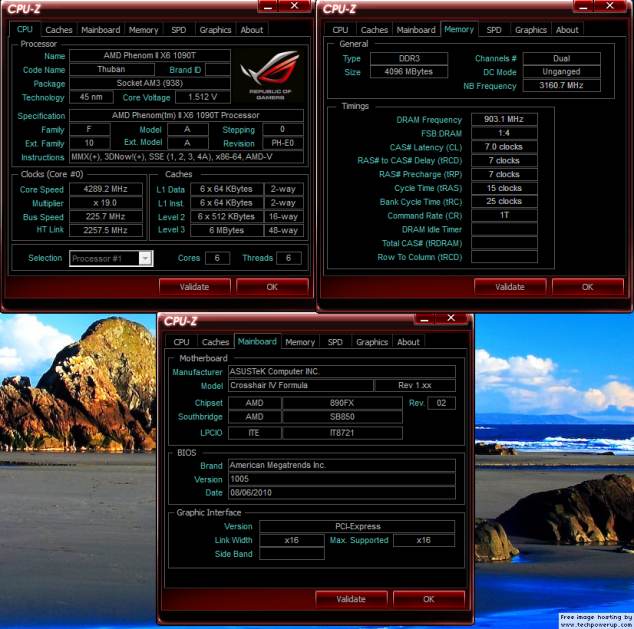Click the IT8721 LPCIO field

[x=342, y=433]
